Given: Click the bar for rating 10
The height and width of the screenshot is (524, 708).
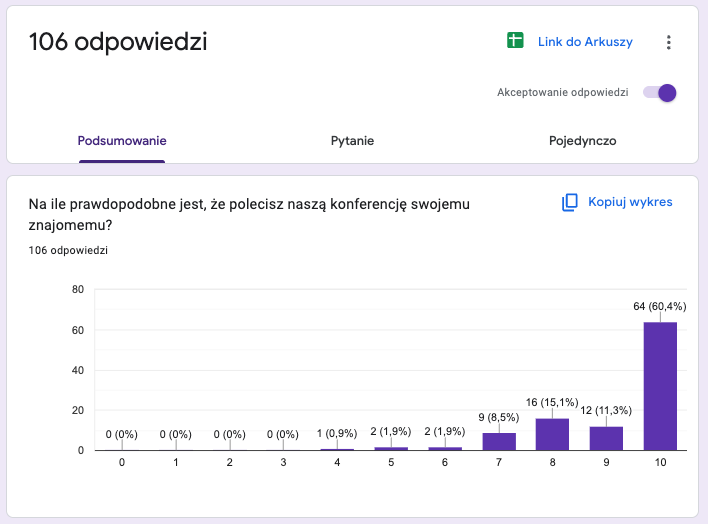Looking at the screenshot, I should [x=660, y=386].
